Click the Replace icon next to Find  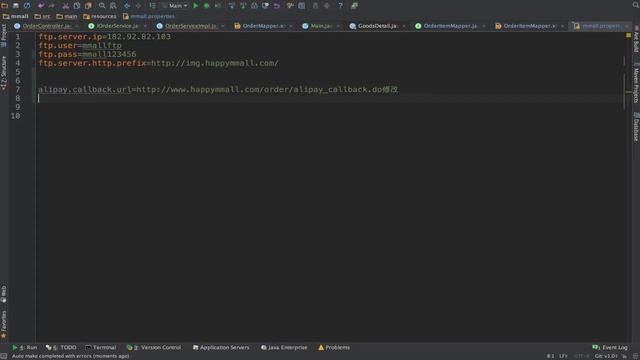[113, 6]
